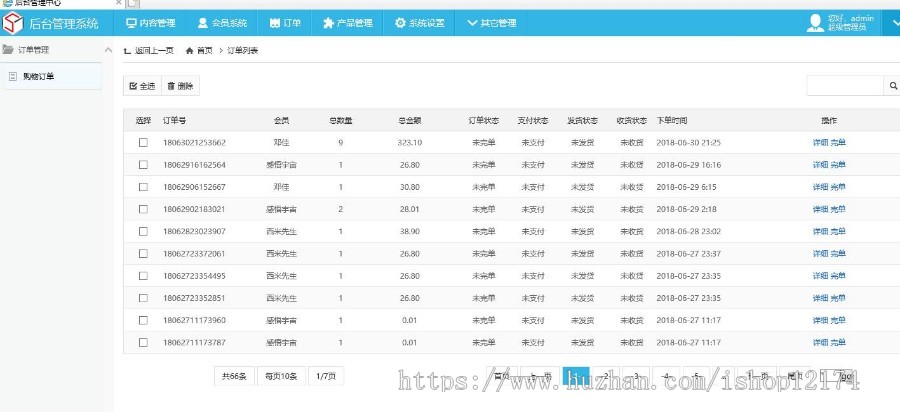Click the 每页10条 per-page box
The width and height of the screenshot is (900, 412).
coord(281,376)
